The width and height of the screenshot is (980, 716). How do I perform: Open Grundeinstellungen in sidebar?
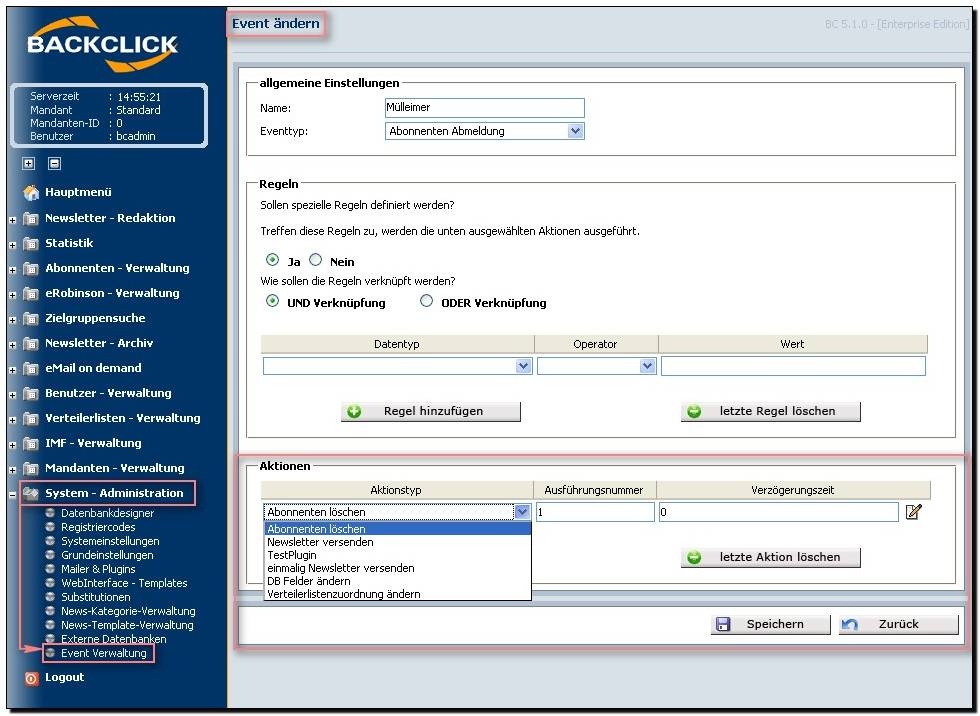click(107, 555)
